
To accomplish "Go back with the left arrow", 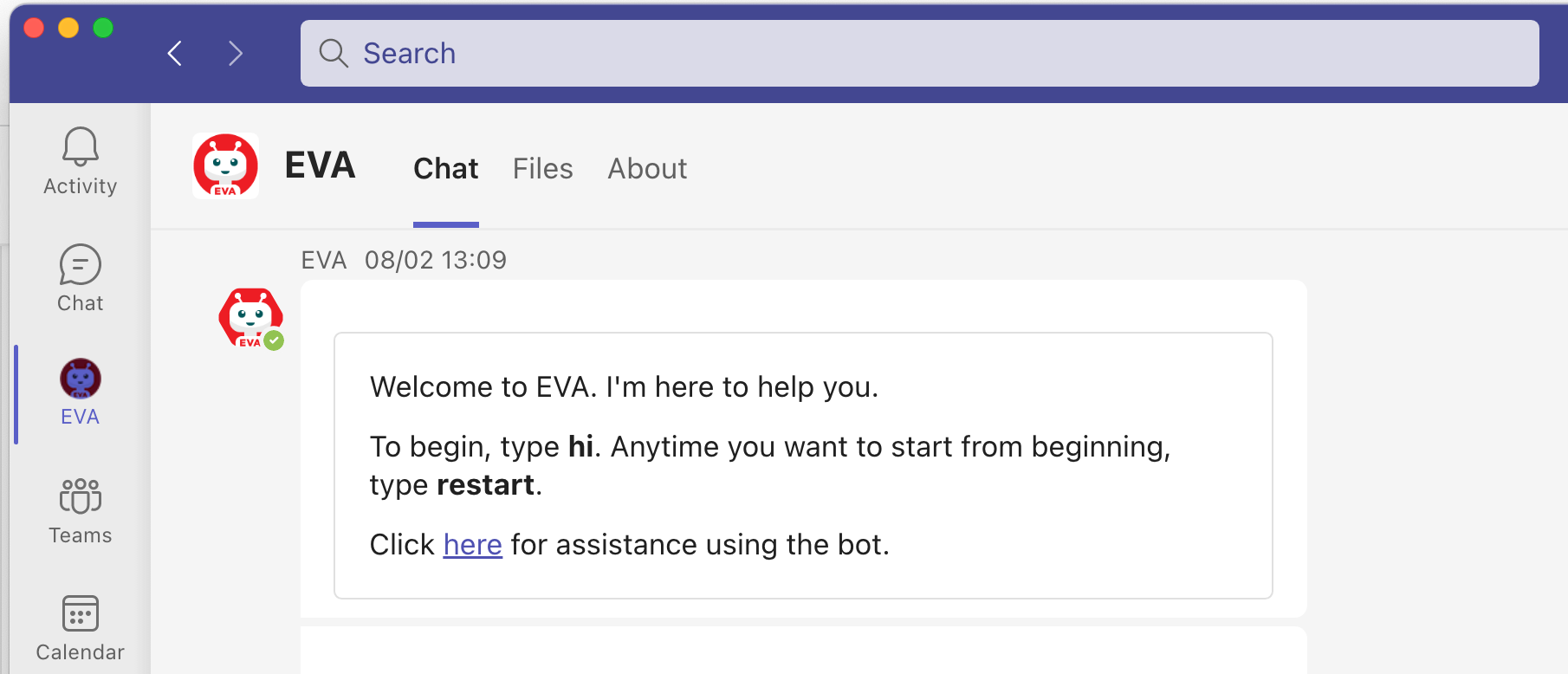I will click(175, 54).
